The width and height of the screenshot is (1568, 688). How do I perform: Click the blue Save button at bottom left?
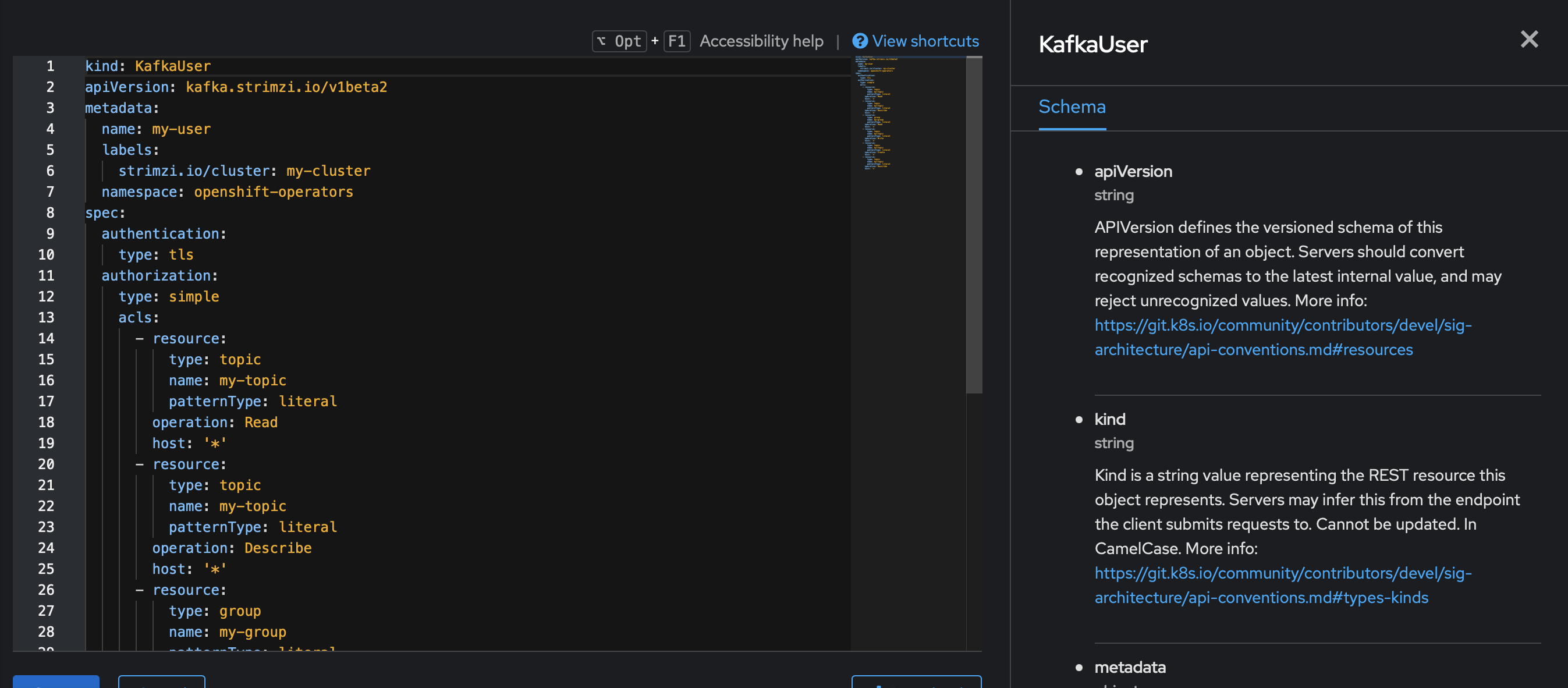coord(55,683)
